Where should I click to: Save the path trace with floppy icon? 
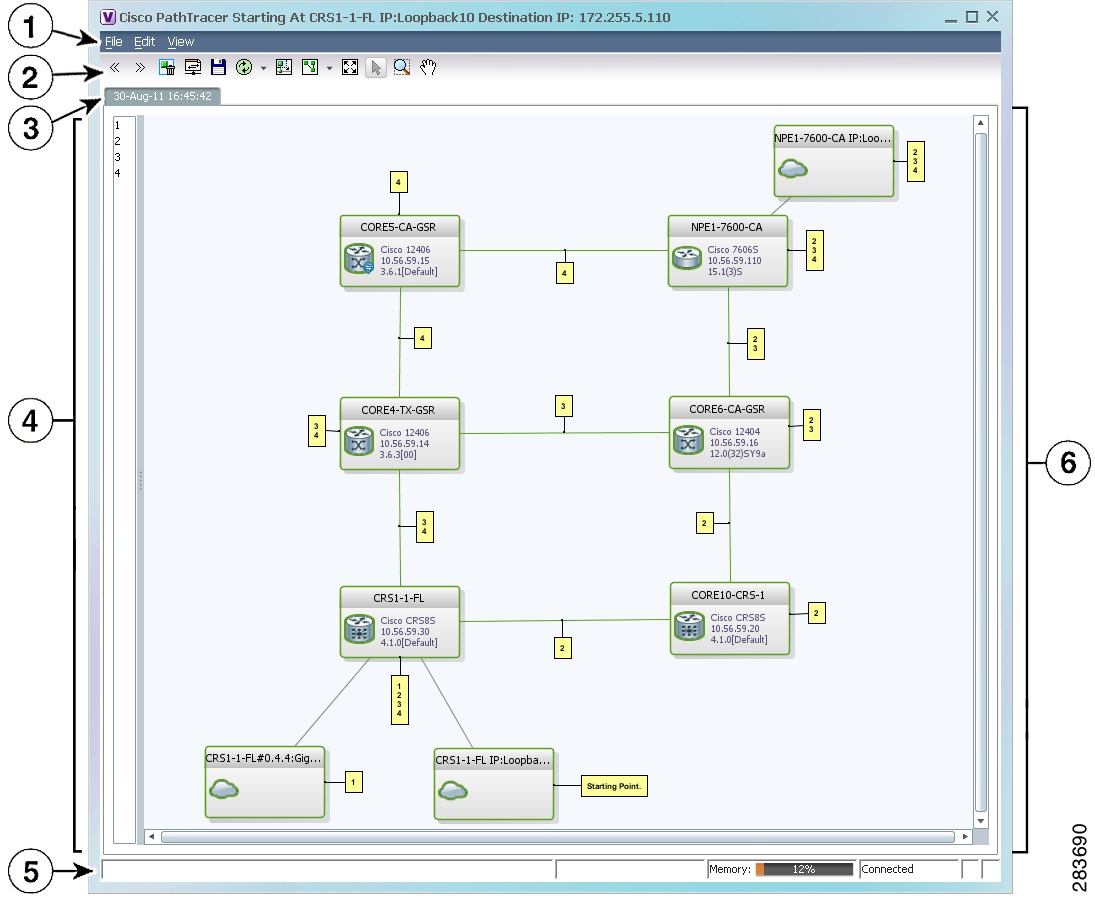tap(219, 67)
